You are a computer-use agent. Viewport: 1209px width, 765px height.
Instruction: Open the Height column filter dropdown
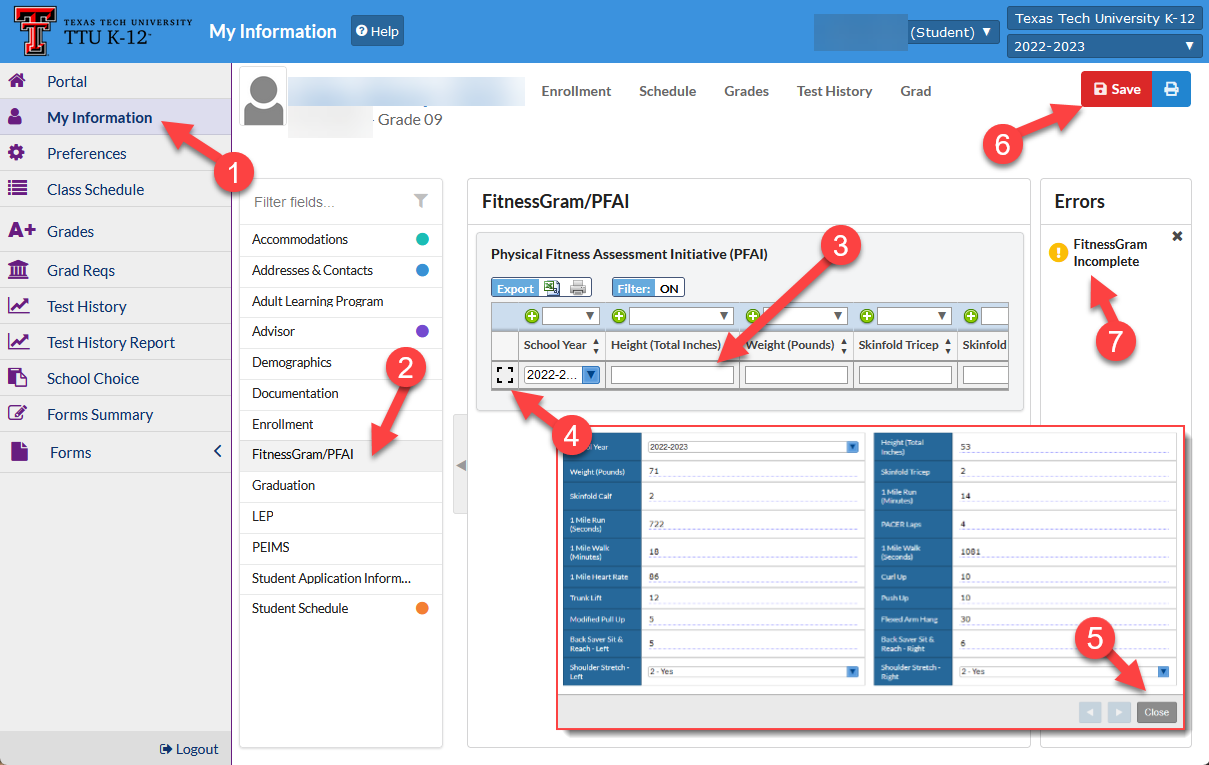(x=682, y=316)
